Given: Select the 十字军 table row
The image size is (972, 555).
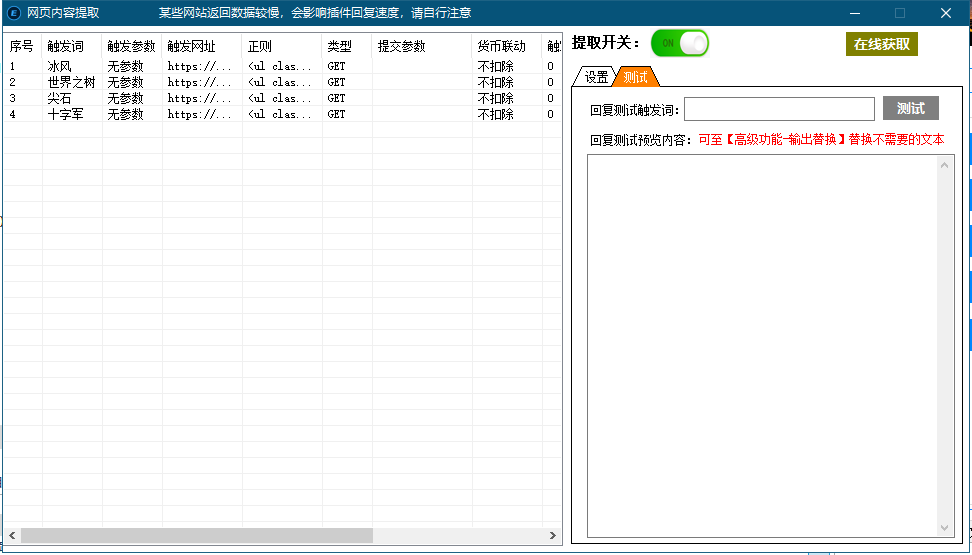Looking at the screenshot, I should click(x=66, y=114).
